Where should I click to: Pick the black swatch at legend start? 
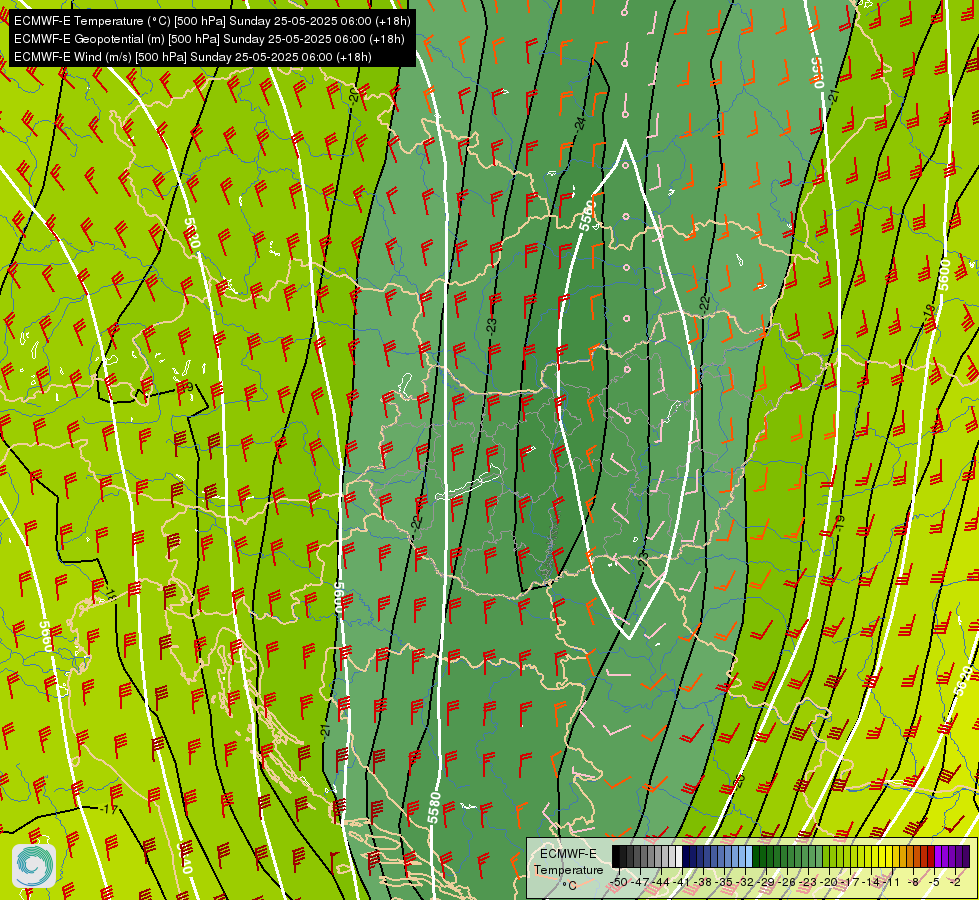tap(616, 856)
